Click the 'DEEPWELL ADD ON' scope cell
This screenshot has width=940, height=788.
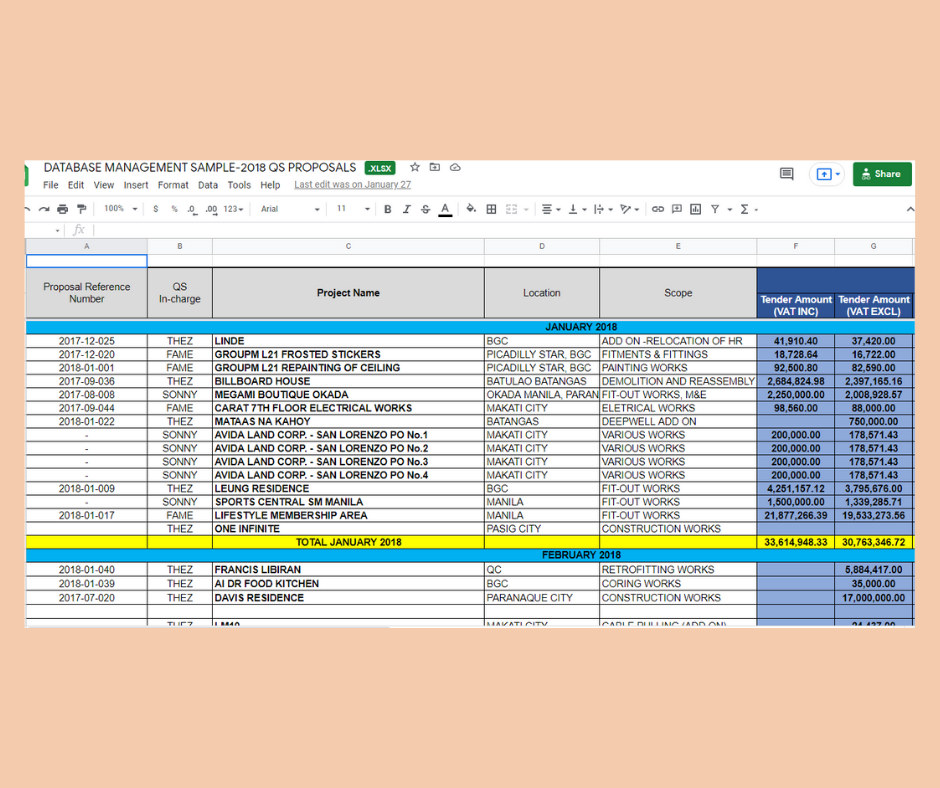click(678, 422)
